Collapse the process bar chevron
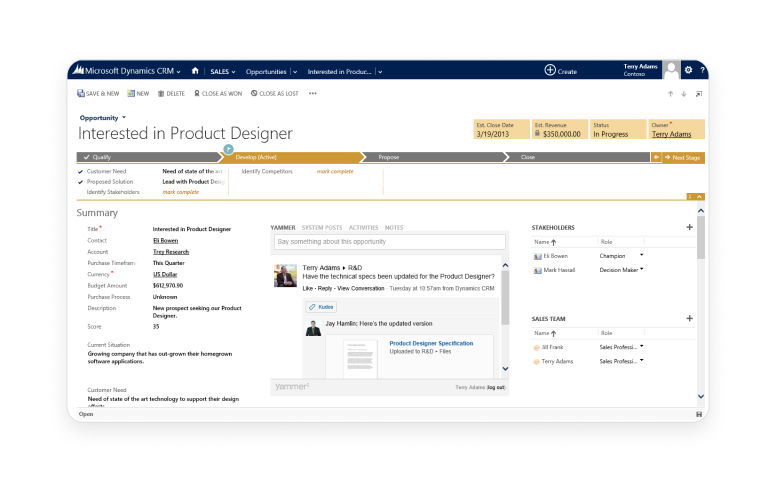Screen dimensions: 776x482 coord(699,196)
